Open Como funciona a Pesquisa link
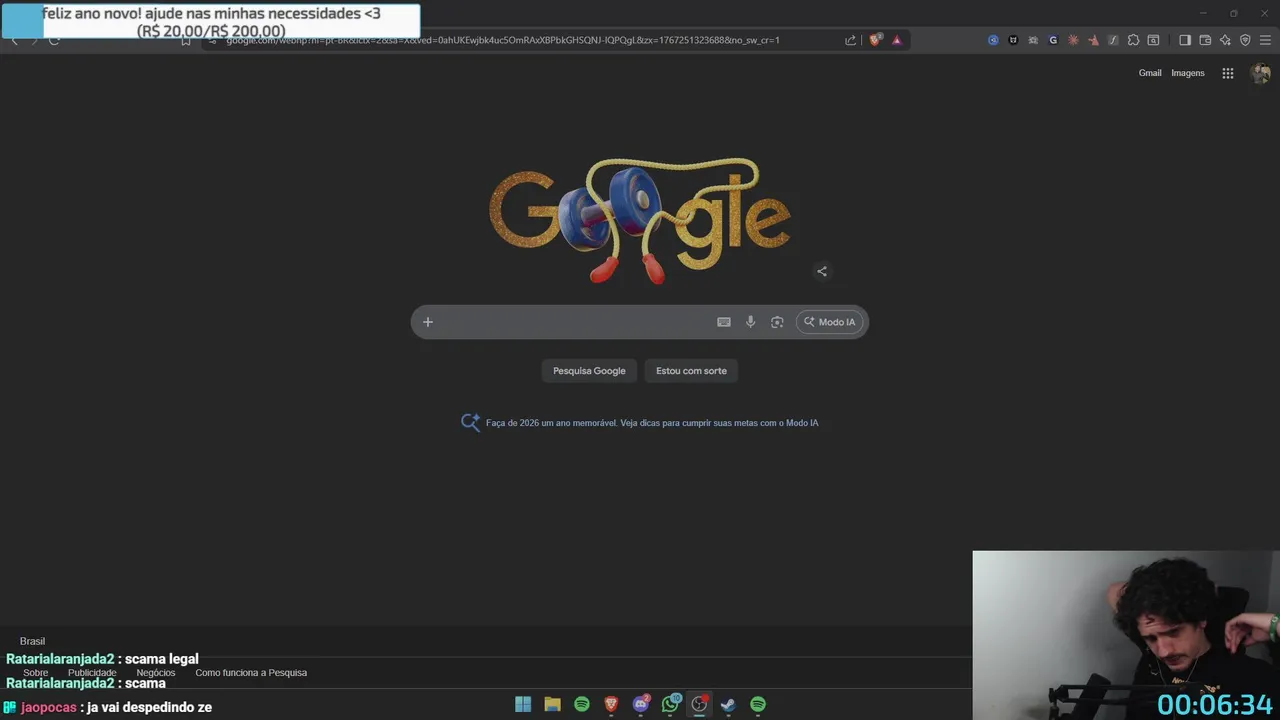The height and width of the screenshot is (720, 1280). [251, 673]
